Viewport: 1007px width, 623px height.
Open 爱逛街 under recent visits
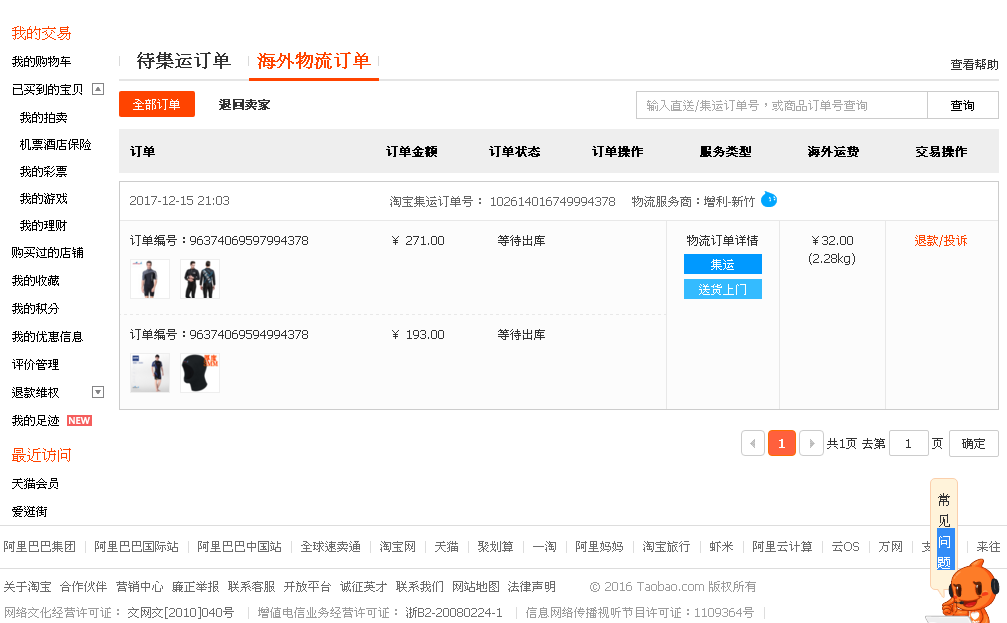30,512
